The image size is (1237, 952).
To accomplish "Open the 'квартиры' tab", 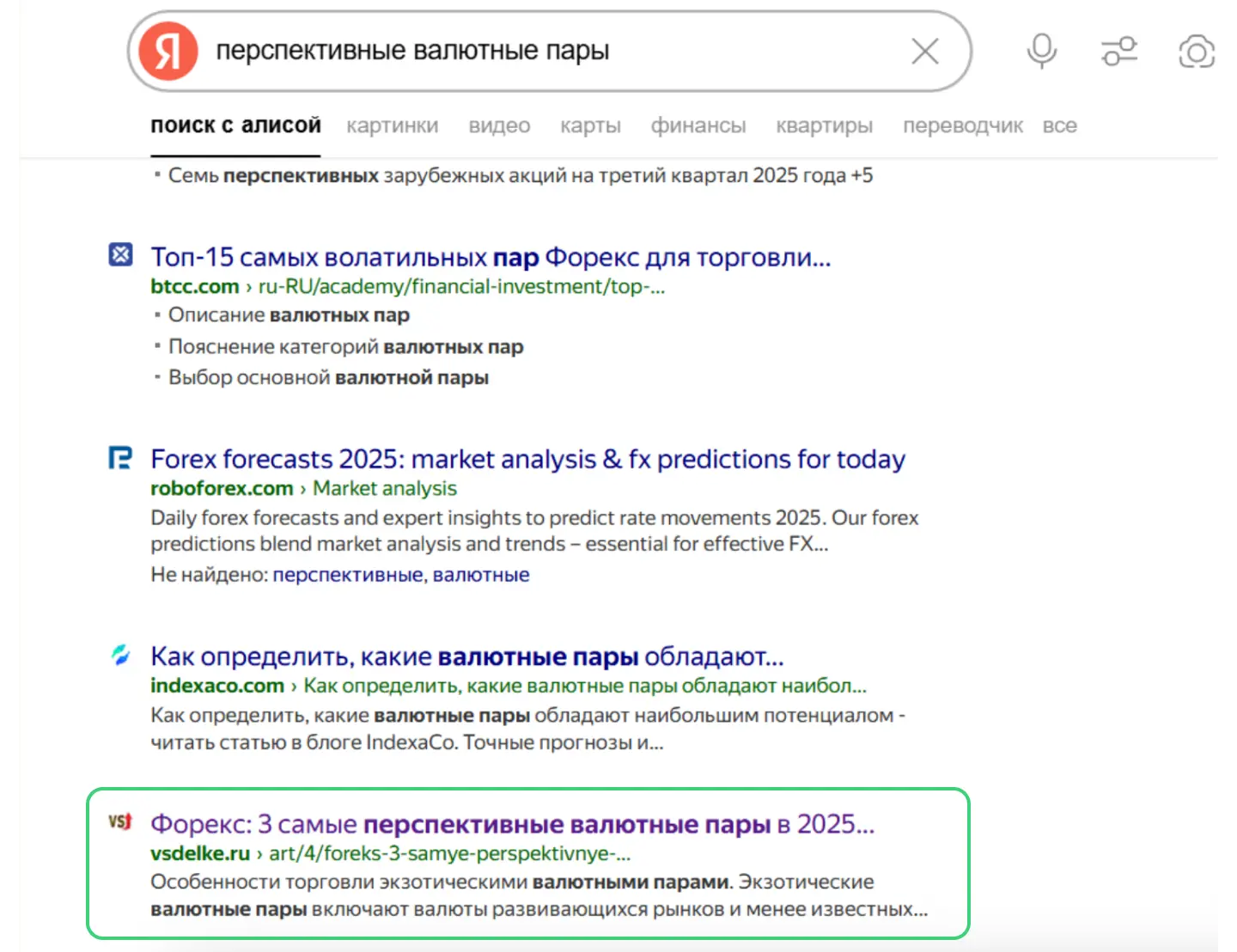I will 824,125.
